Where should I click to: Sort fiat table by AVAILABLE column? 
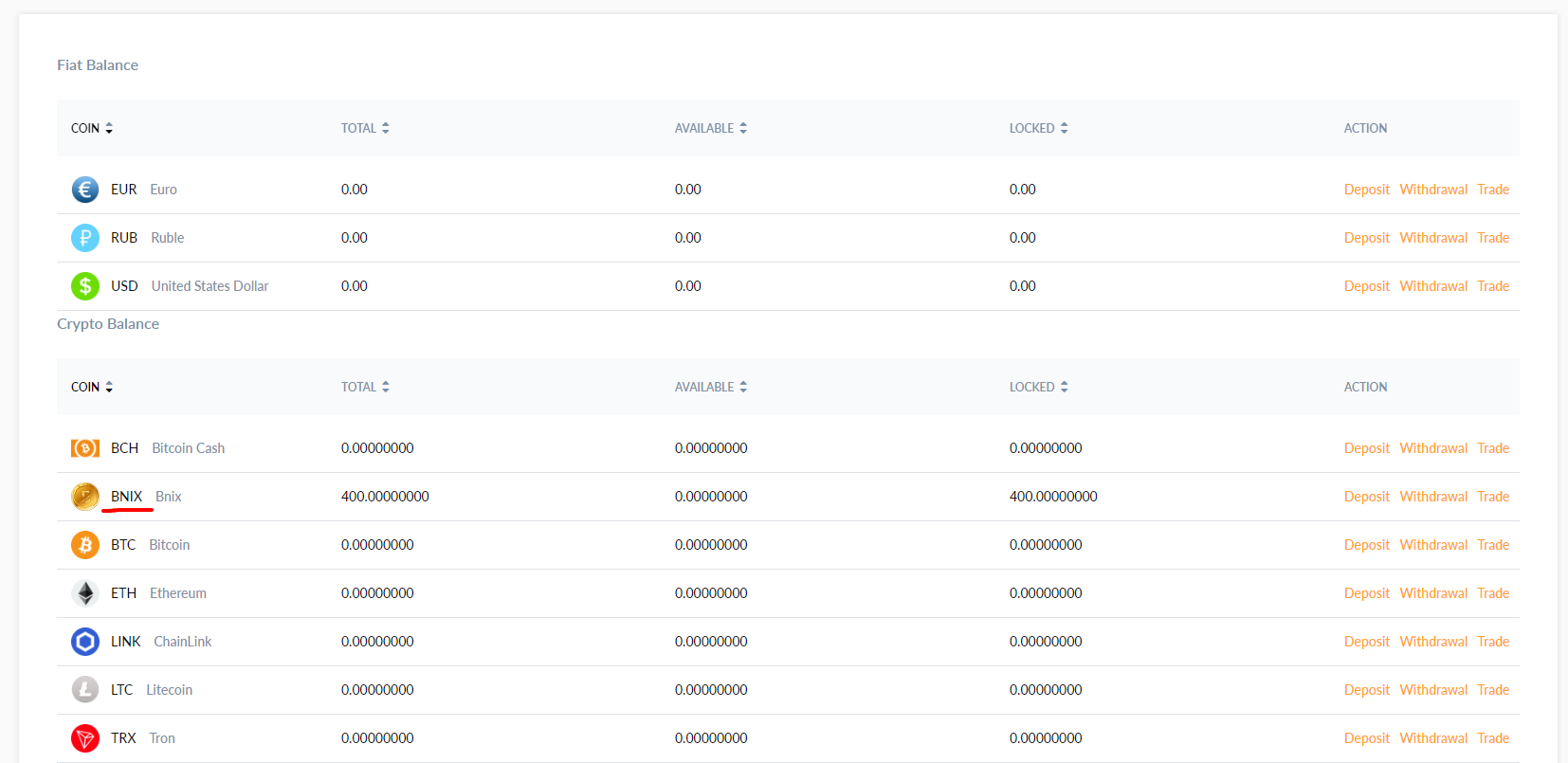(x=711, y=128)
